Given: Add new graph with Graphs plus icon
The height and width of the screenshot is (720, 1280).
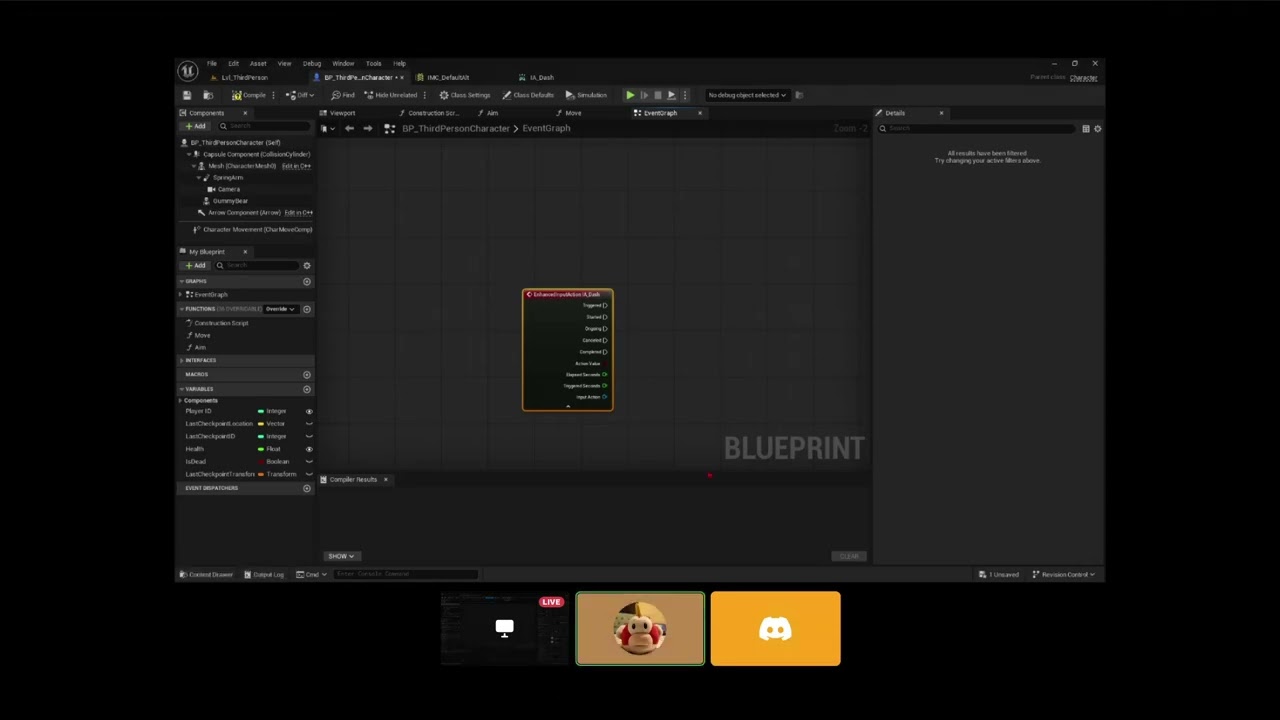Looking at the screenshot, I should pos(307,281).
